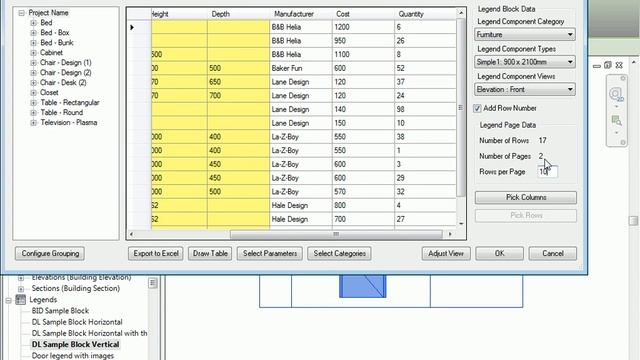Select BID Sample Block legend
Screen dimensions: 640x360
pos(60,311)
